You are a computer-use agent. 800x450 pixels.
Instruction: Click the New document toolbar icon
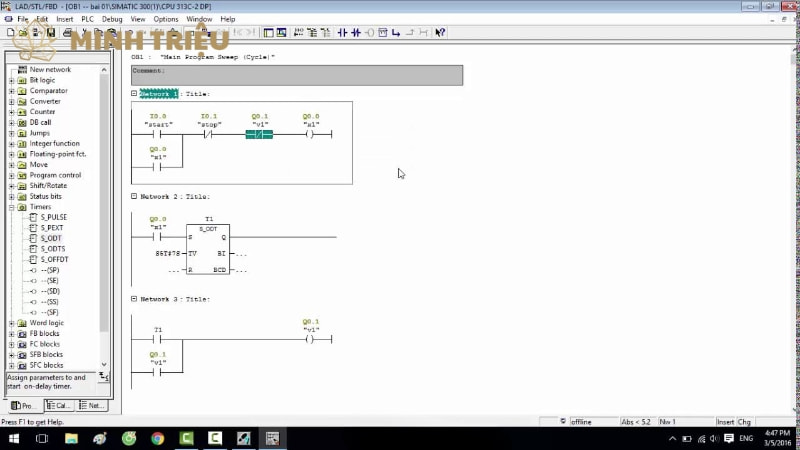[x=9, y=33]
